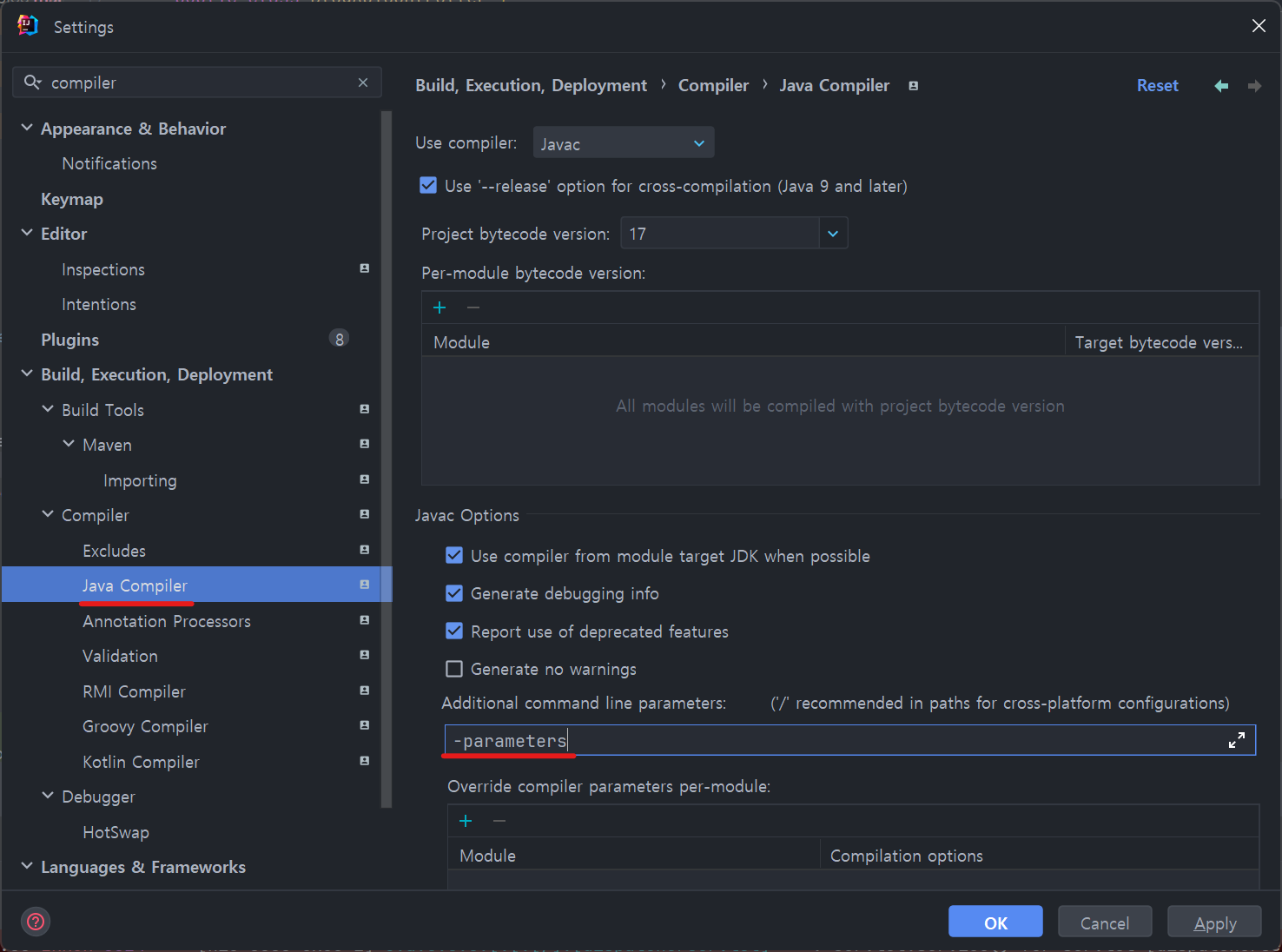Collapse the Compiler node chevron
The height and width of the screenshot is (952, 1282).
pos(48,514)
